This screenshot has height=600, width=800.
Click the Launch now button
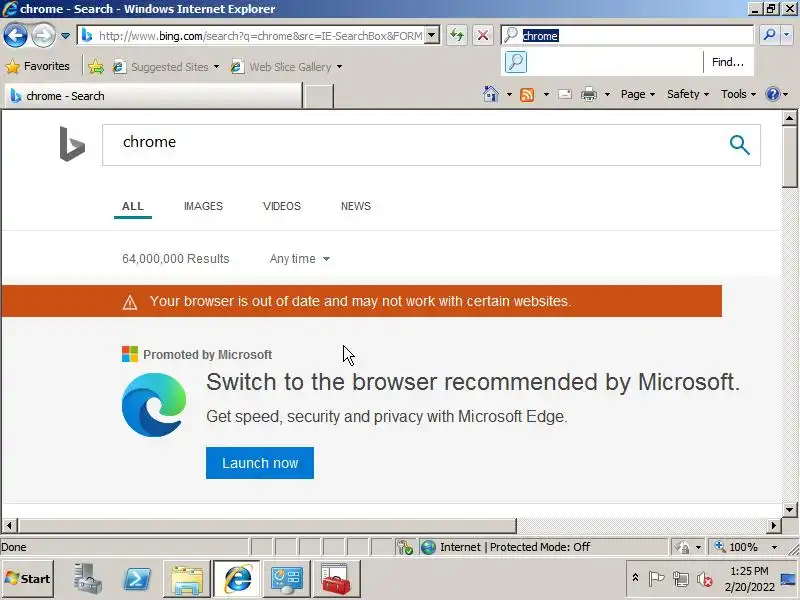(x=260, y=463)
